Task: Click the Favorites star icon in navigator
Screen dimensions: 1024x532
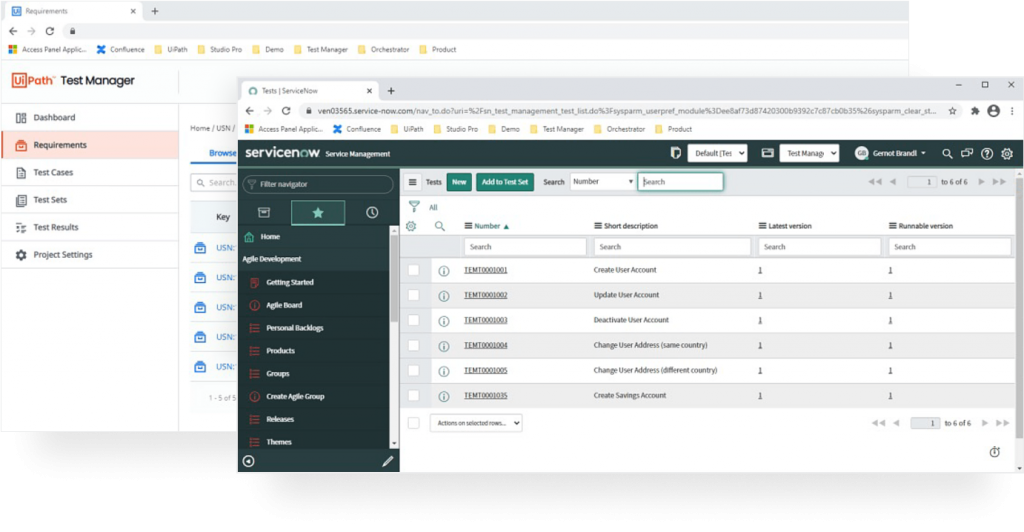Action: (x=318, y=212)
